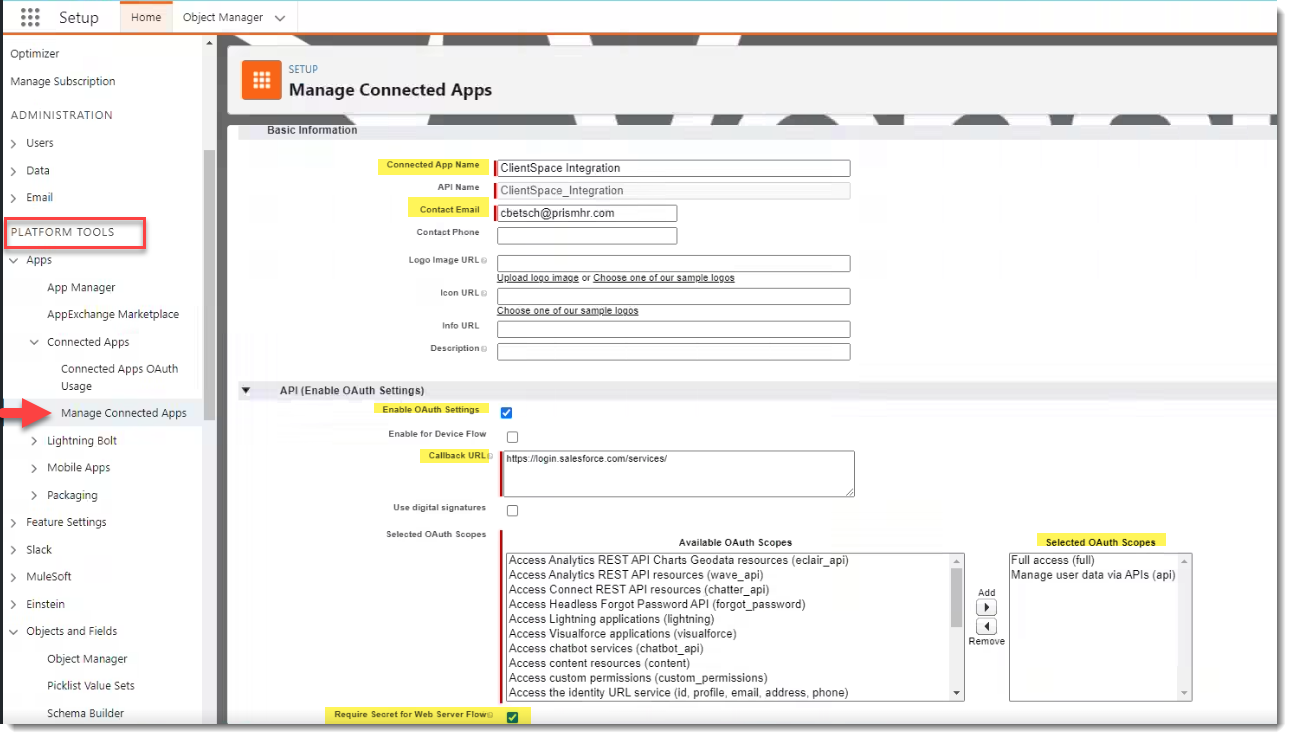Click the orange Setup header icon
This screenshot has width=1292, height=739.
(x=262, y=81)
